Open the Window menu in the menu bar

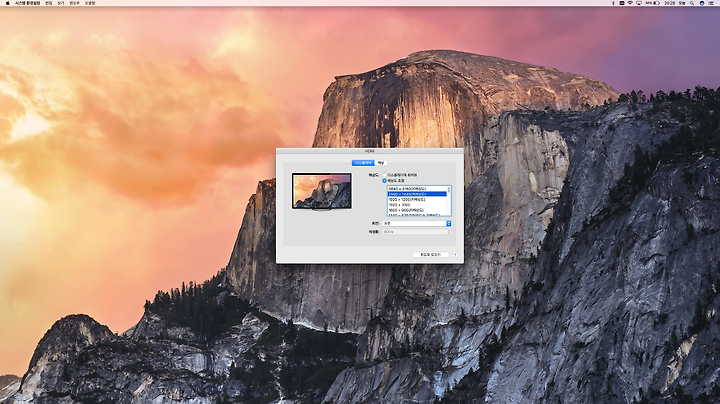click(x=74, y=3)
